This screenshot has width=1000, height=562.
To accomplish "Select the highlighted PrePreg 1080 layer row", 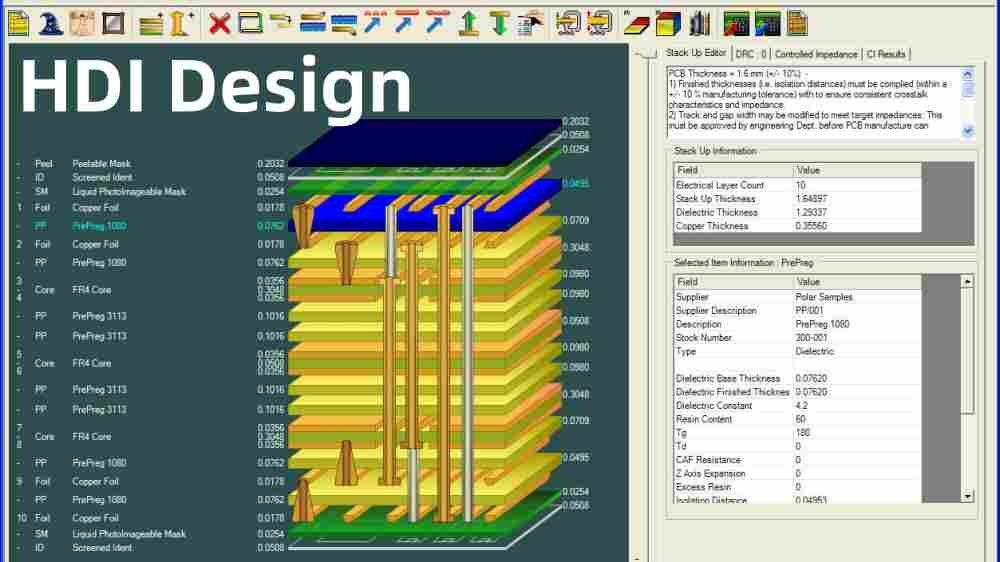I will [97, 226].
